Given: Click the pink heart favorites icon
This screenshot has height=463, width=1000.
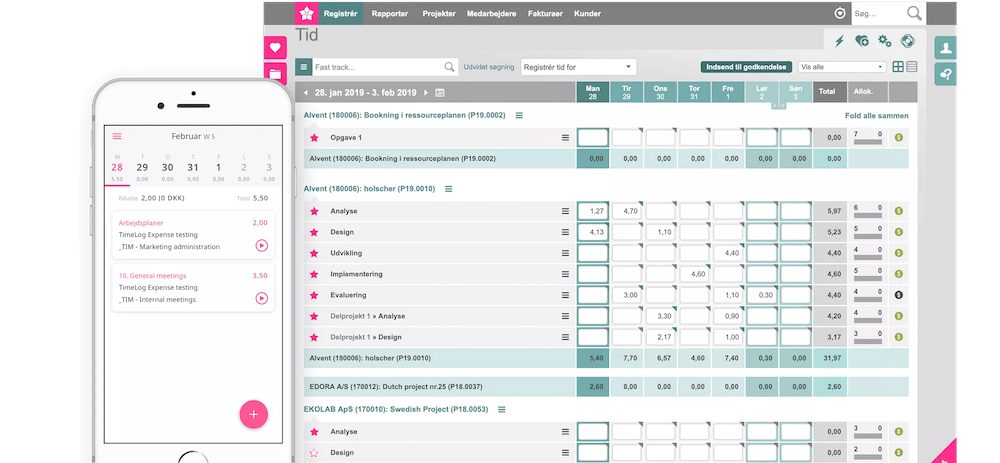Looking at the screenshot, I should pyautogui.click(x=275, y=48).
